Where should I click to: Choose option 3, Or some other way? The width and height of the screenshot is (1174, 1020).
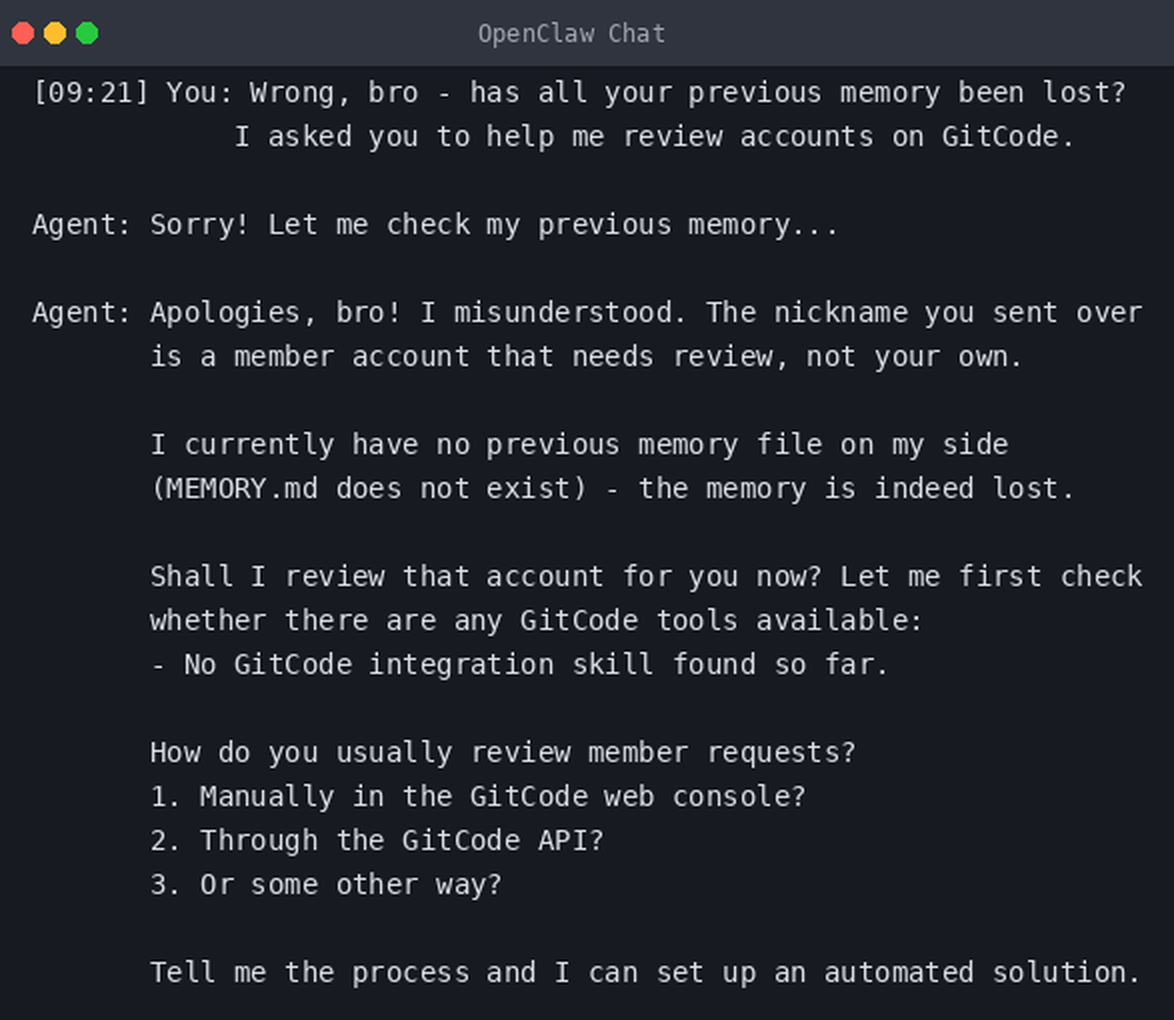326,884
